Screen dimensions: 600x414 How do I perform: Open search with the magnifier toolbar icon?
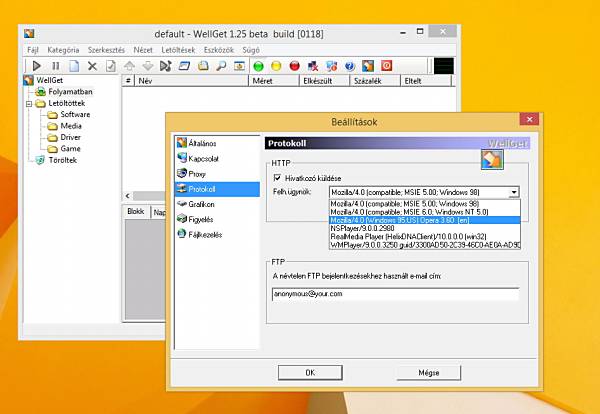(x=221, y=66)
